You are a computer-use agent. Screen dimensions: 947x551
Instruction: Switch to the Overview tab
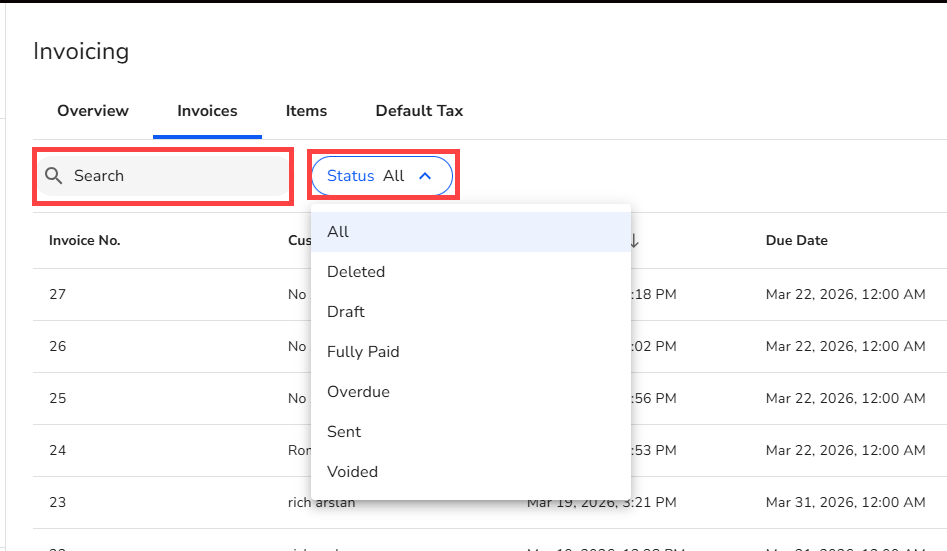(x=93, y=111)
